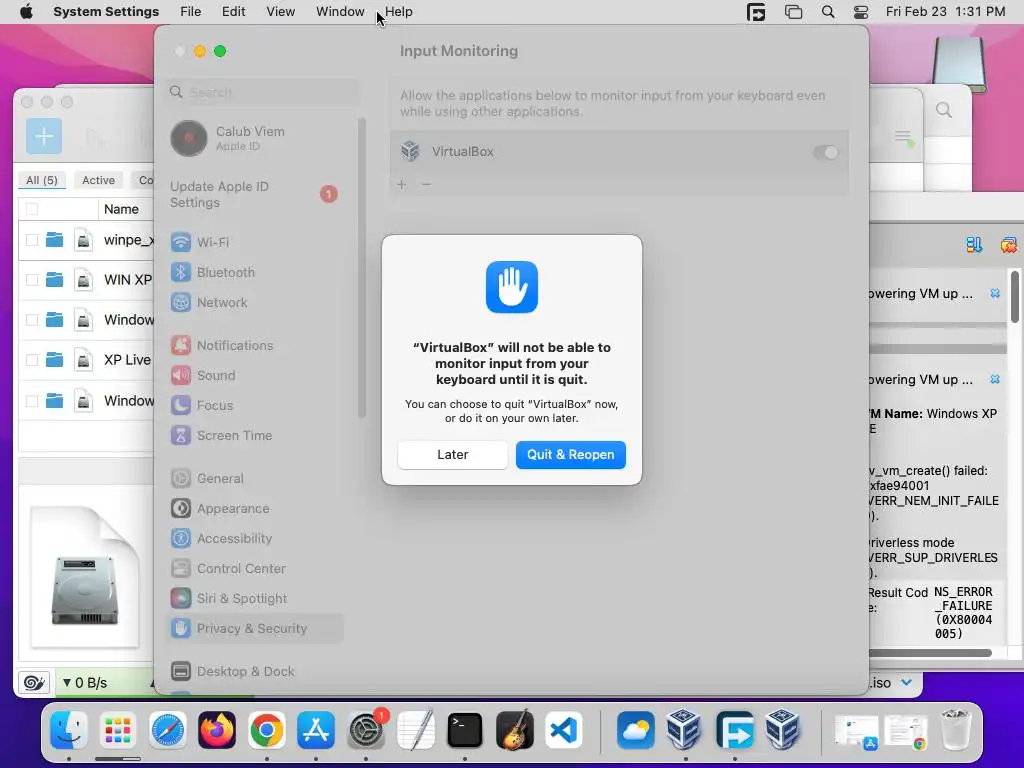Click the folder icon in the WIN XP row
The image size is (1024, 768).
tap(55, 280)
